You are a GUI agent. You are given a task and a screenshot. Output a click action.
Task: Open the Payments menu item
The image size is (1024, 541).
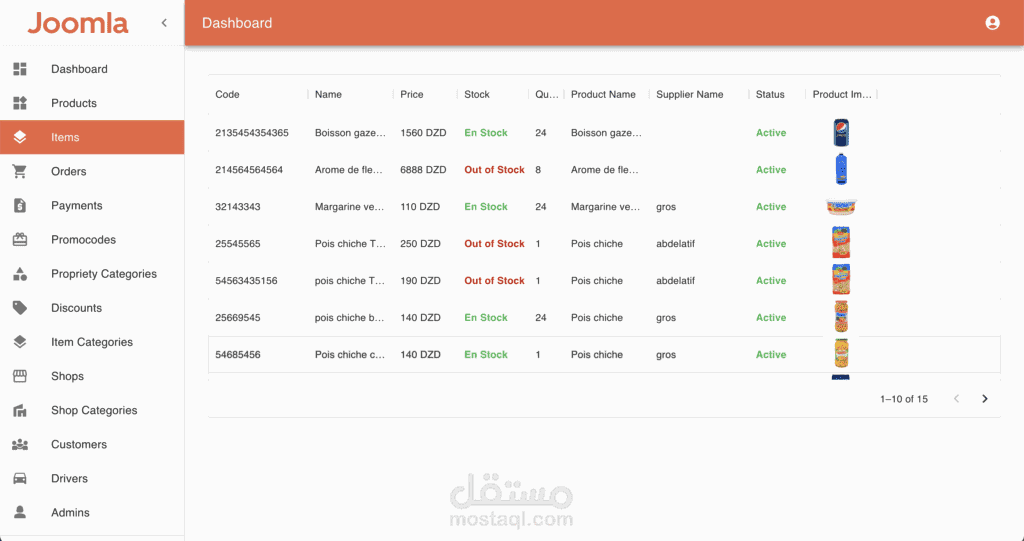[92, 205]
